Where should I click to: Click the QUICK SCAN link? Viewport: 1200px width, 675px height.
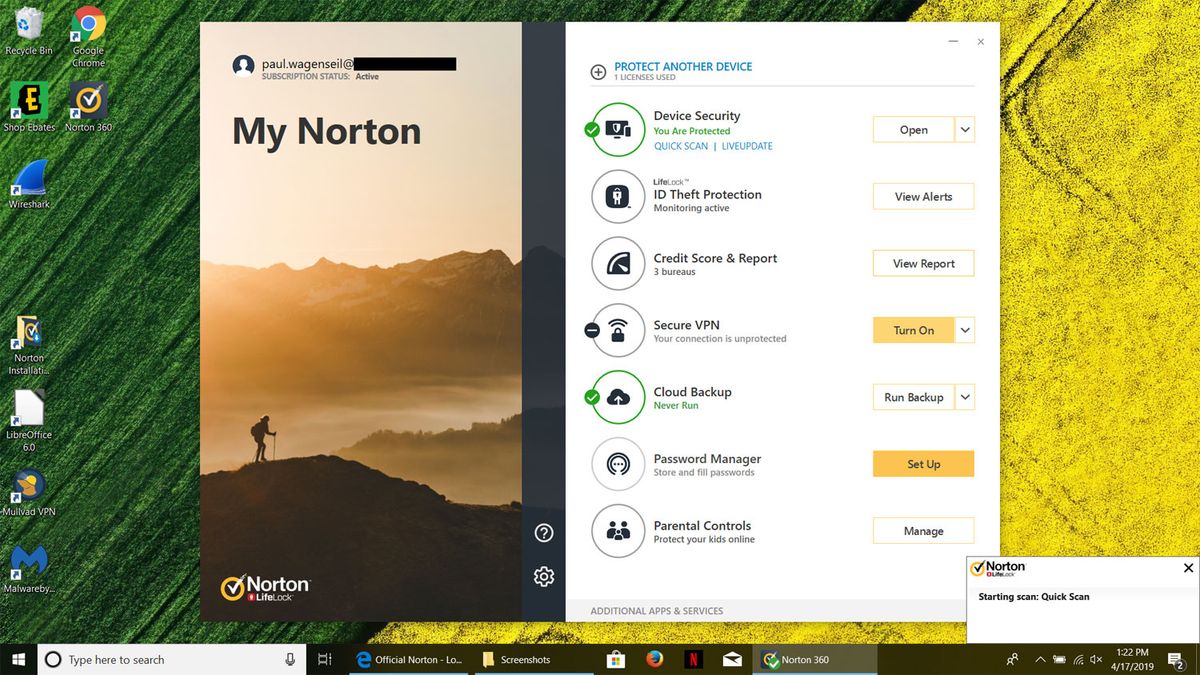coord(681,146)
